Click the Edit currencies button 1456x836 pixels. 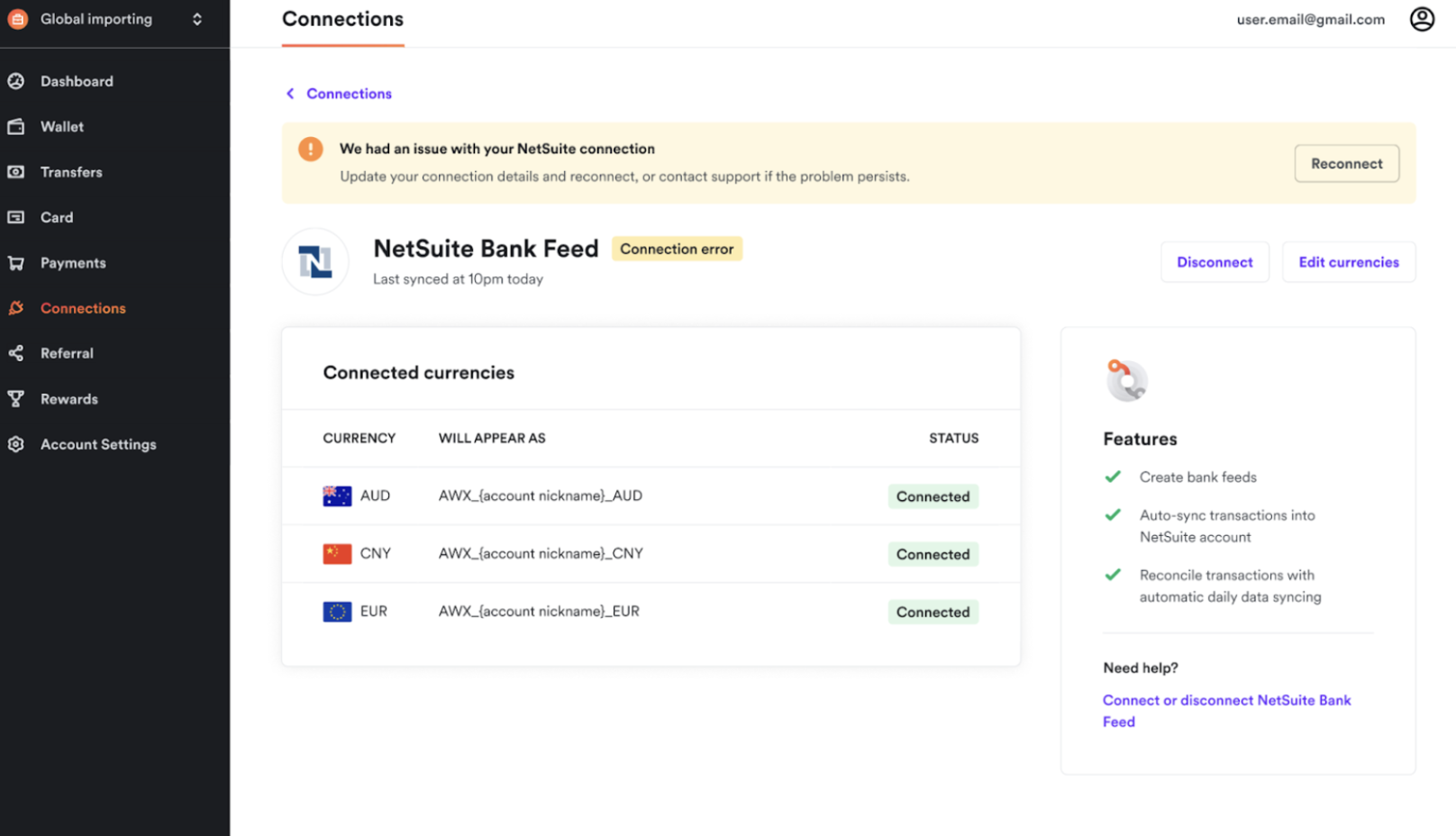pos(1349,262)
